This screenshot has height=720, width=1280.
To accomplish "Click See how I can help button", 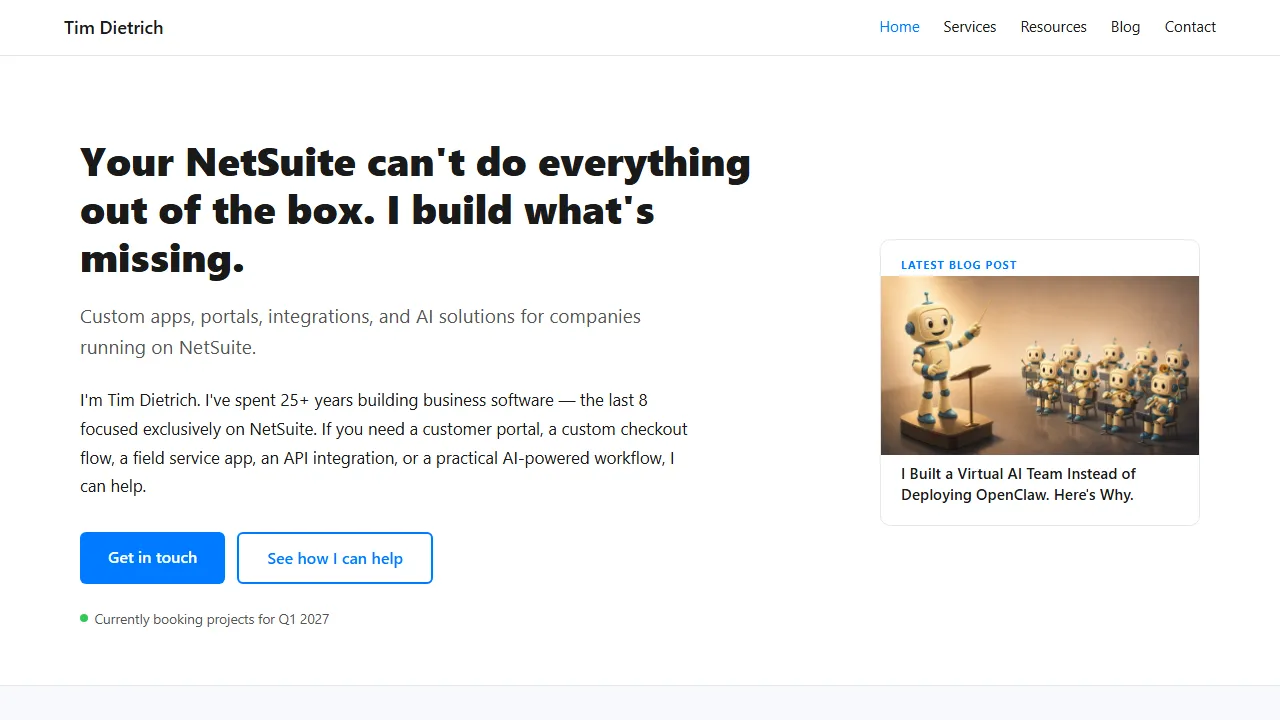I will pos(335,558).
